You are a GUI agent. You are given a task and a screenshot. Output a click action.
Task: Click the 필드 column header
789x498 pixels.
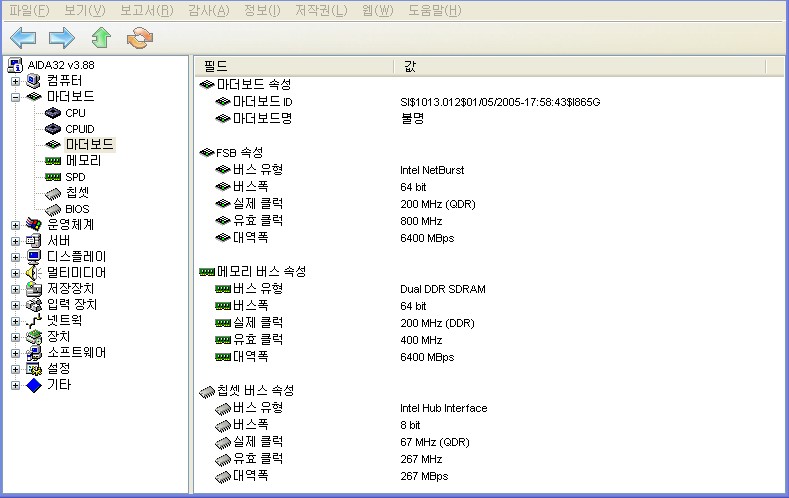tap(294, 66)
